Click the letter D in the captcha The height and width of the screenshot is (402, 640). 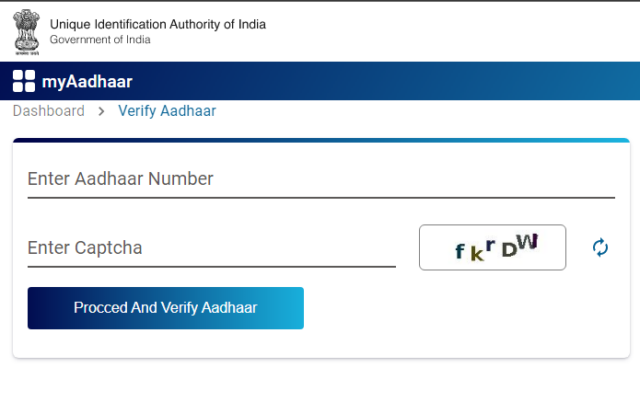[x=509, y=250]
